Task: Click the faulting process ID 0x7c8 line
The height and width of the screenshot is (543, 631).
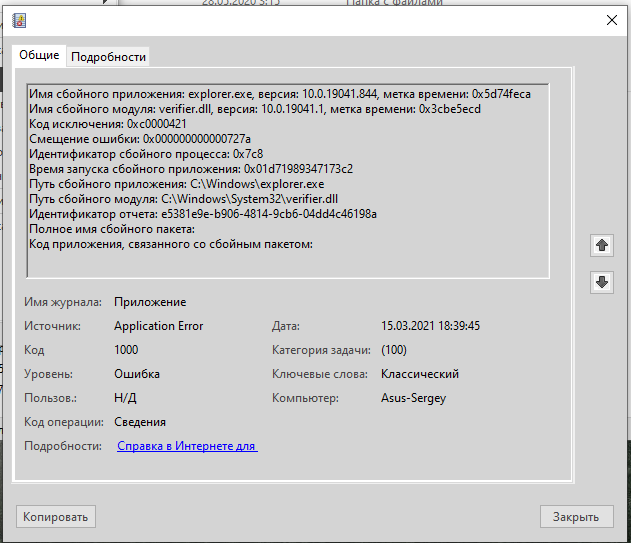Action: pos(146,154)
